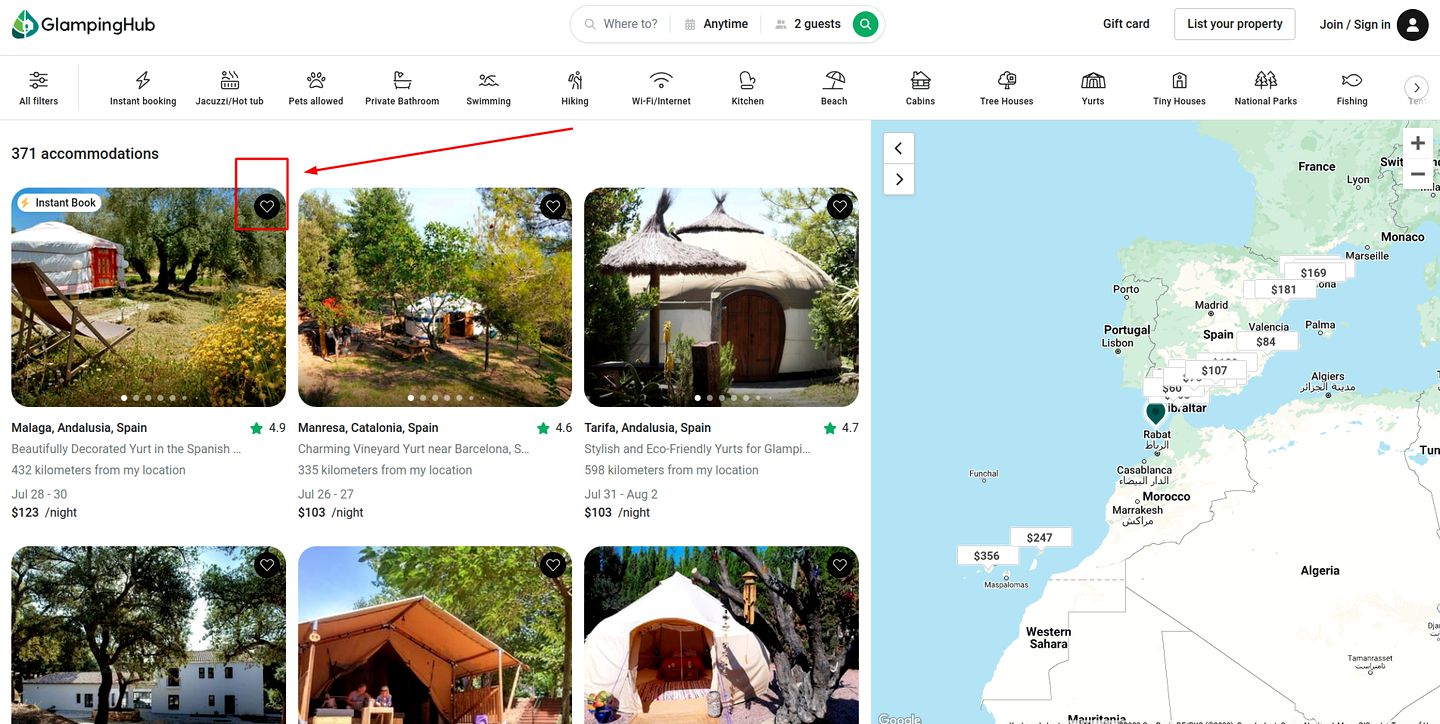Click the 371 accommodations heading
Screen dimensions: 1440x724
pyautogui.click(x=85, y=154)
